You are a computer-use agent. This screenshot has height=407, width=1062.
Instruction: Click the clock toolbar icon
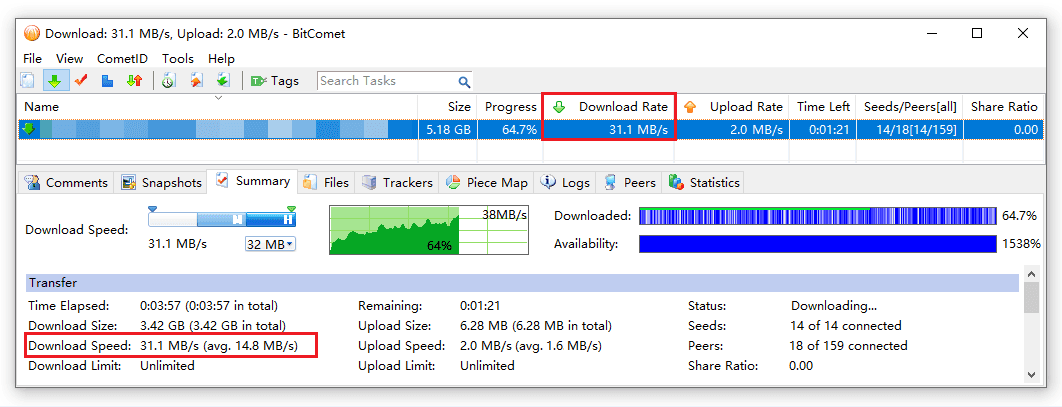coord(169,81)
